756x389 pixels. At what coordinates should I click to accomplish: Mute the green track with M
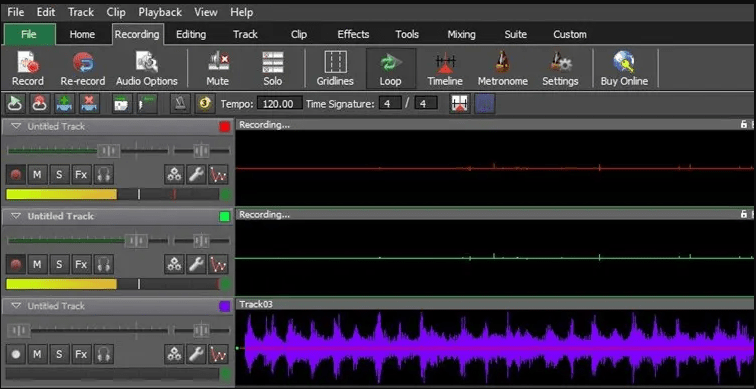(x=37, y=264)
